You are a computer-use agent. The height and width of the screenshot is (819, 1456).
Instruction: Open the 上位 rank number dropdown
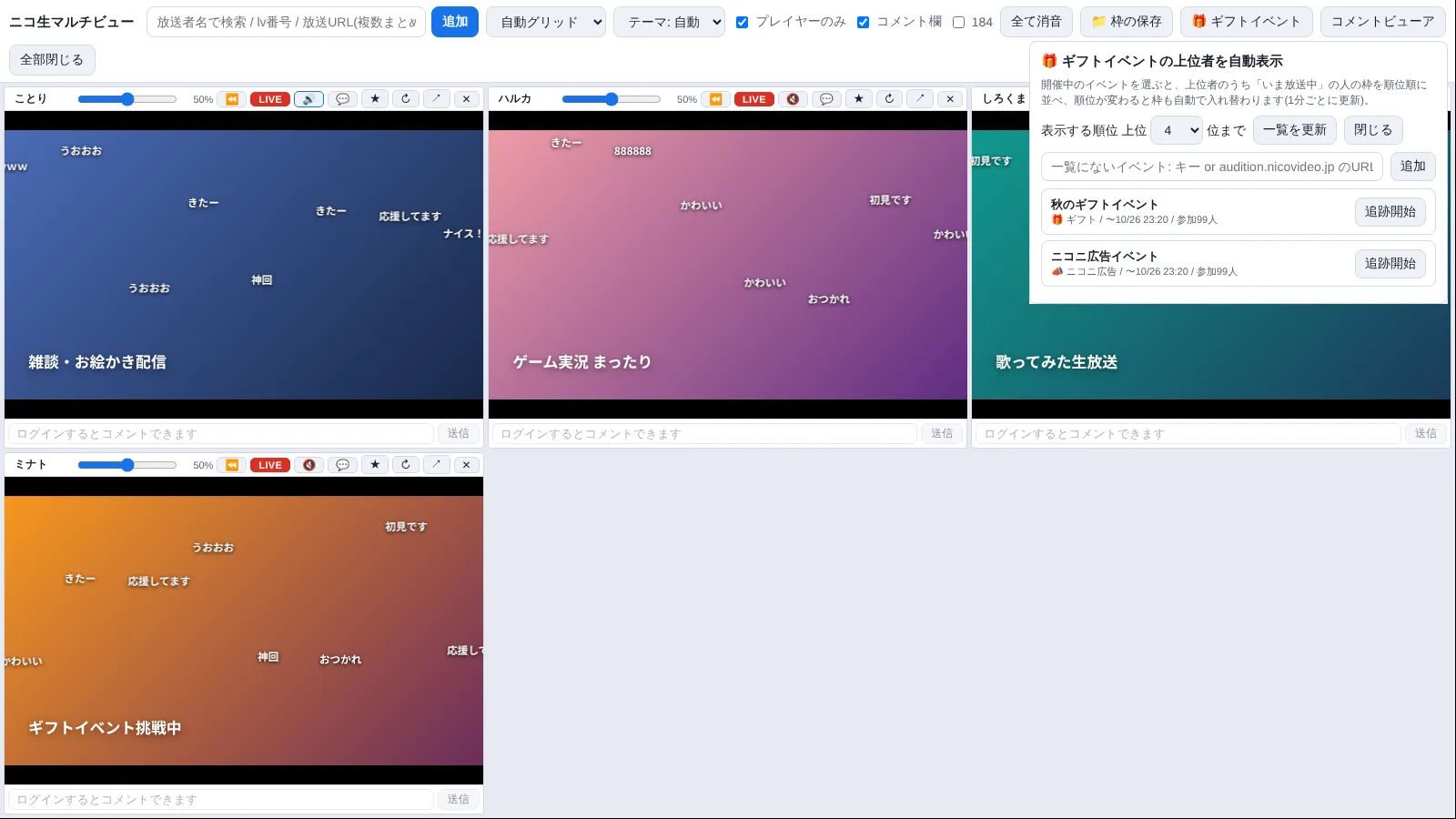pos(1177,130)
